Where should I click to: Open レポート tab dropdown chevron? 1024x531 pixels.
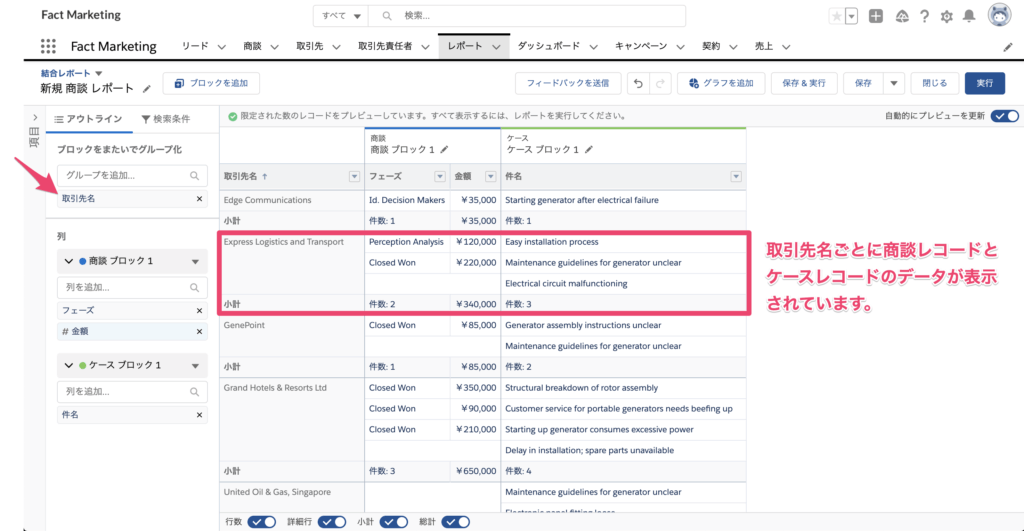coord(496,47)
